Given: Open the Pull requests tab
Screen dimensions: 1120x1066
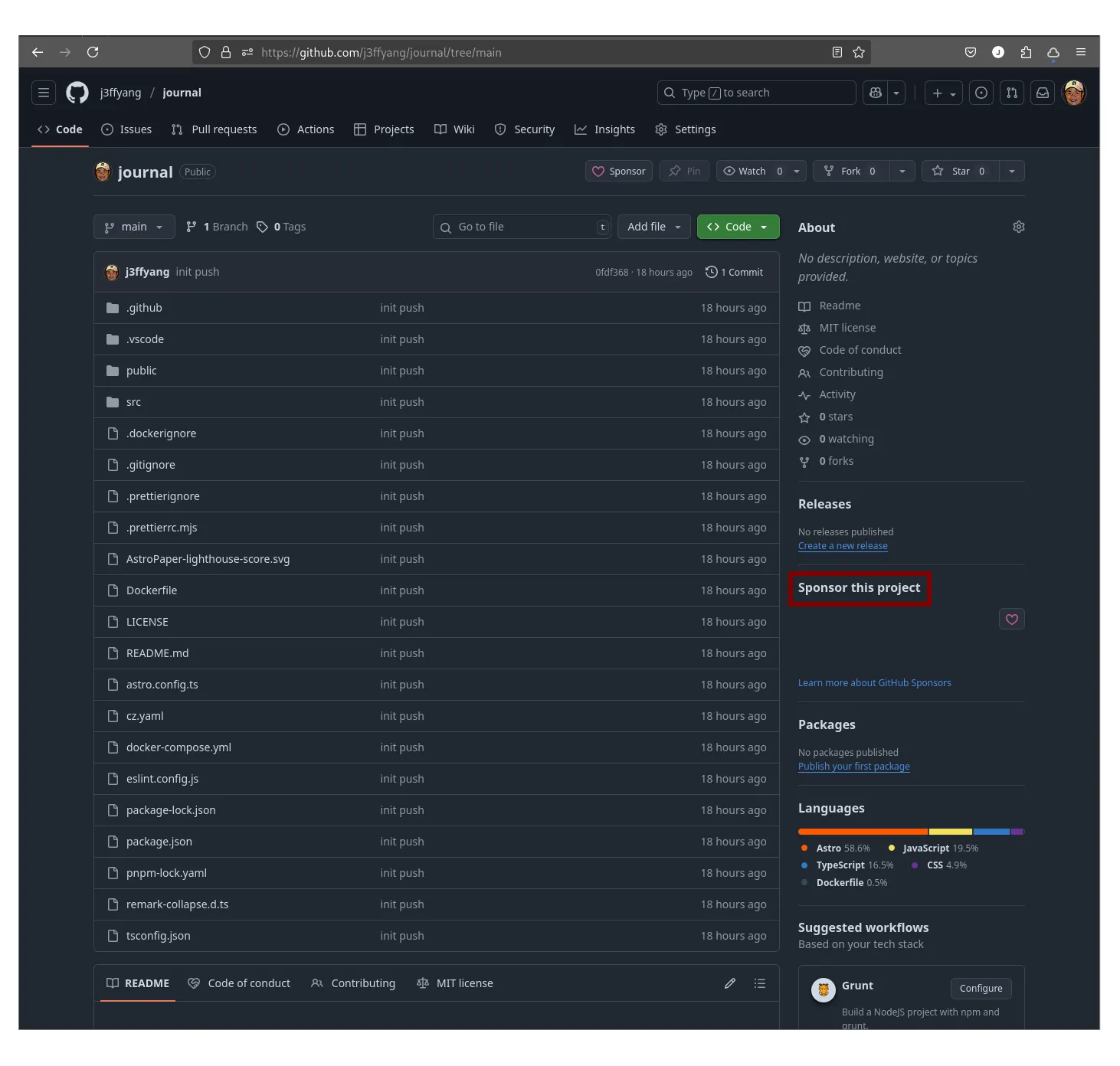Looking at the screenshot, I should [x=214, y=129].
